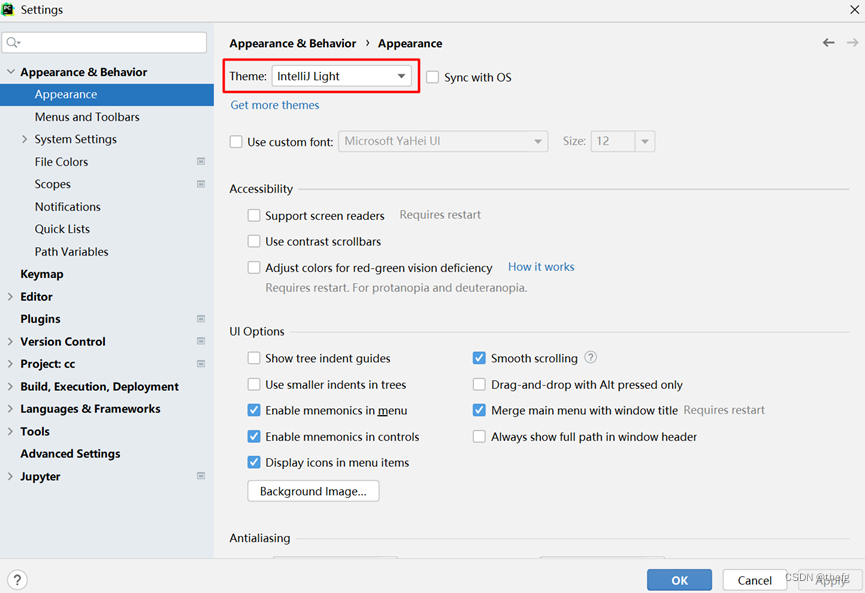Click the Get more themes link
This screenshot has height=593, width=865.
coord(275,105)
